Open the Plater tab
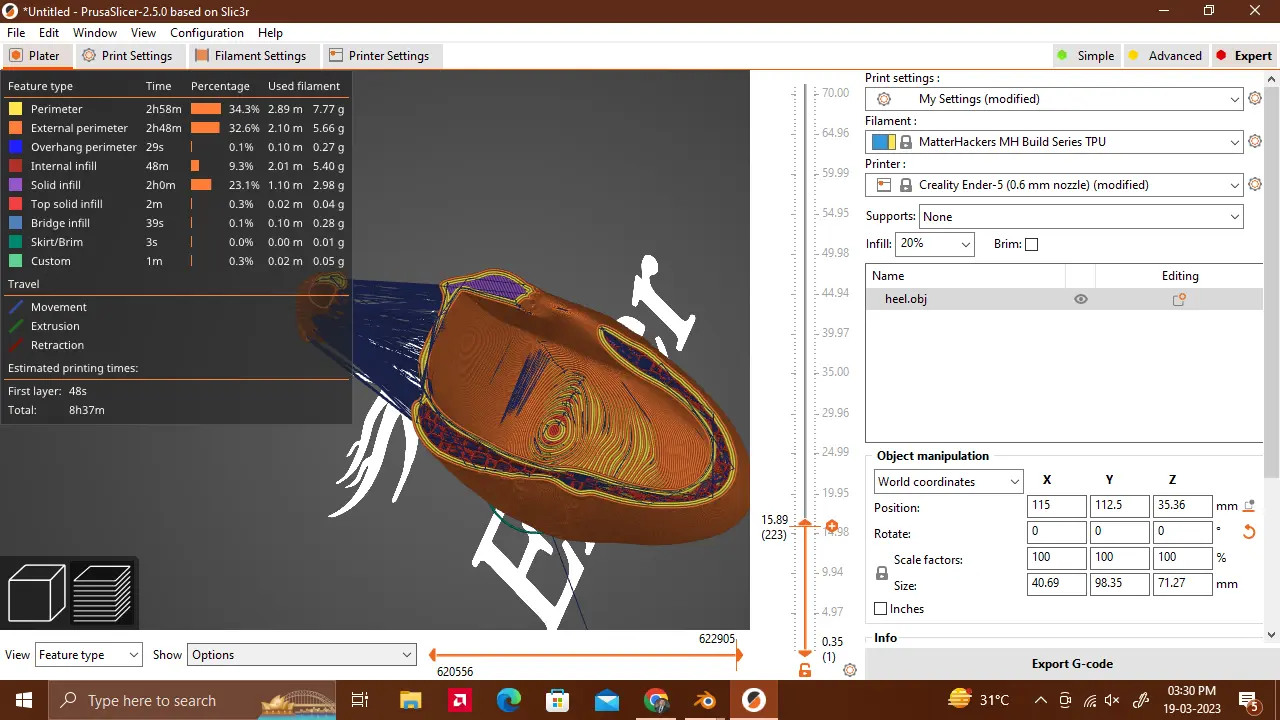The height and width of the screenshot is (720, 1280). (x=35, y=56)
